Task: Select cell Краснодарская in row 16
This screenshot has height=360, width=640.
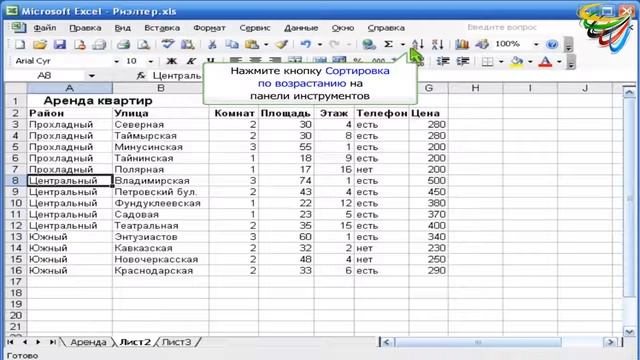Action: click(x=160, y=270)
